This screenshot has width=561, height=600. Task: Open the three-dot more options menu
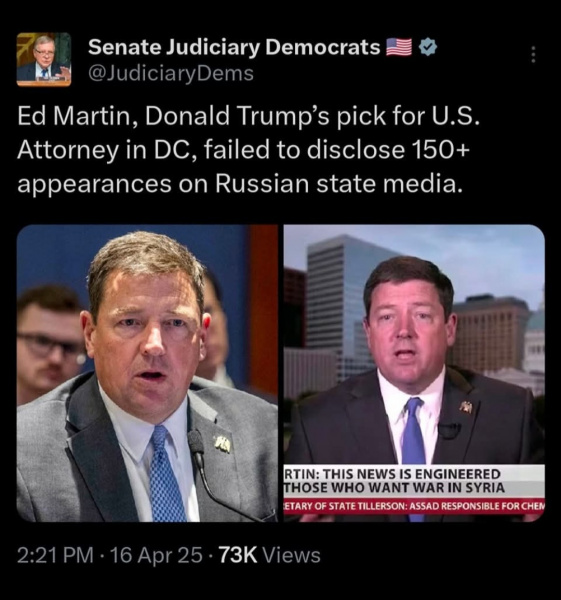(533, 55)
